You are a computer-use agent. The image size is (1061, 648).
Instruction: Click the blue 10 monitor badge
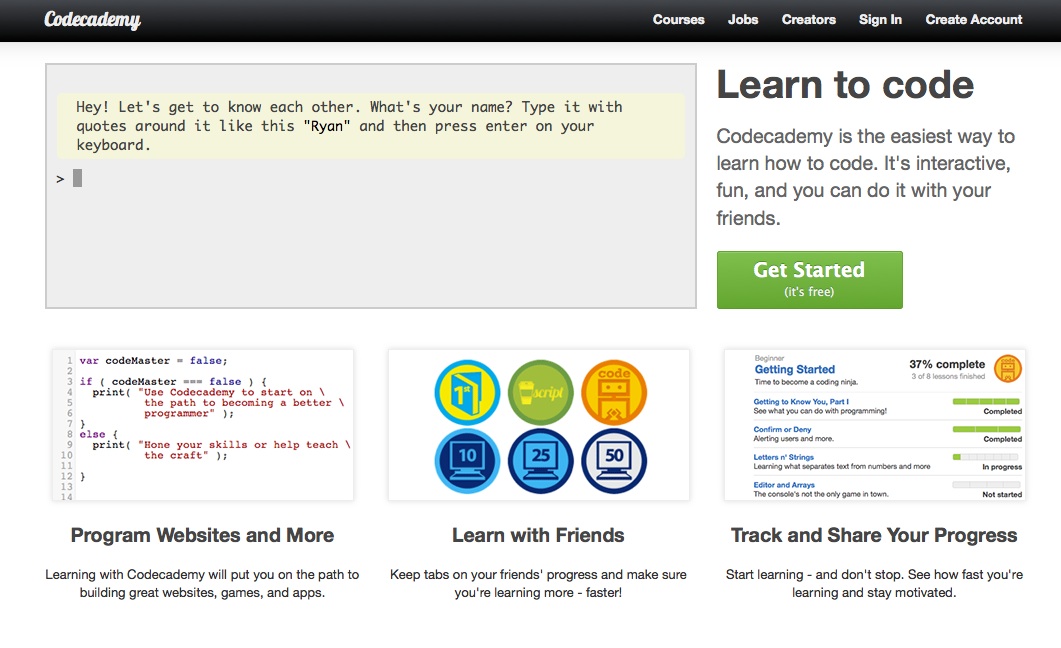467,461
